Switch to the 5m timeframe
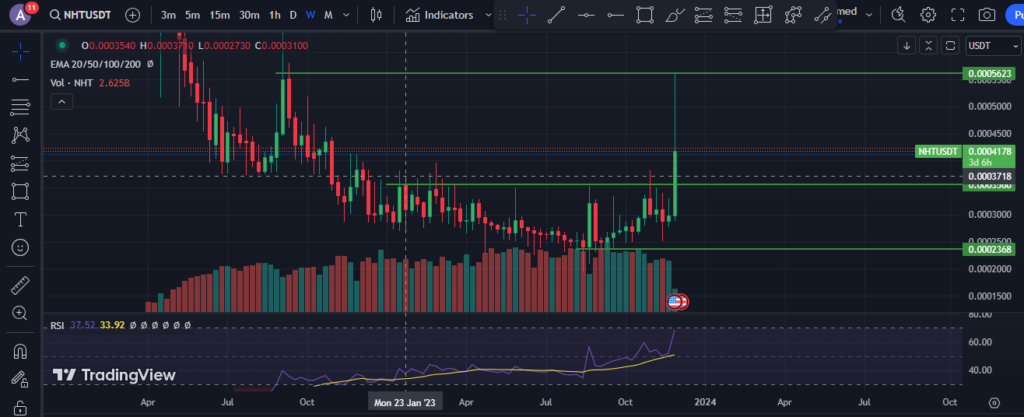 (x=192, y=15)
